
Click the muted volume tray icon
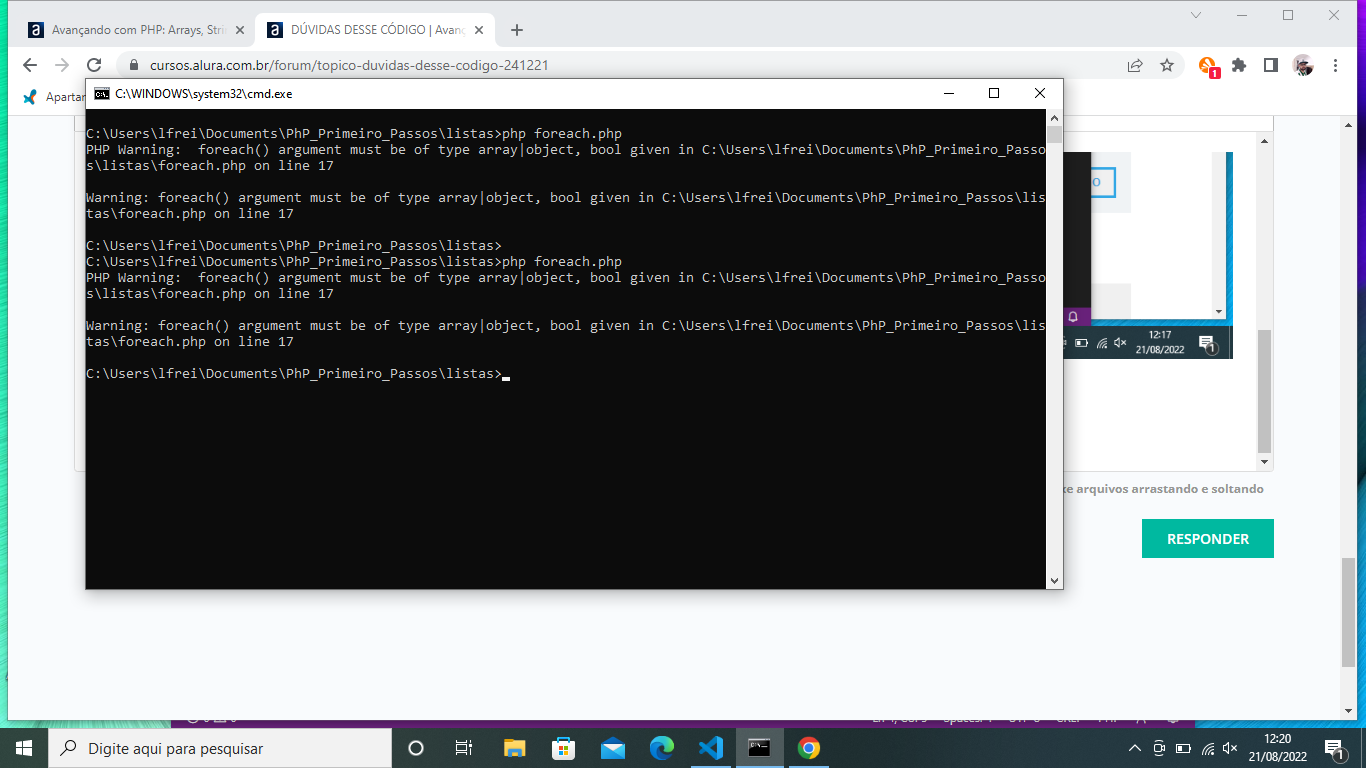point(1231,748)
